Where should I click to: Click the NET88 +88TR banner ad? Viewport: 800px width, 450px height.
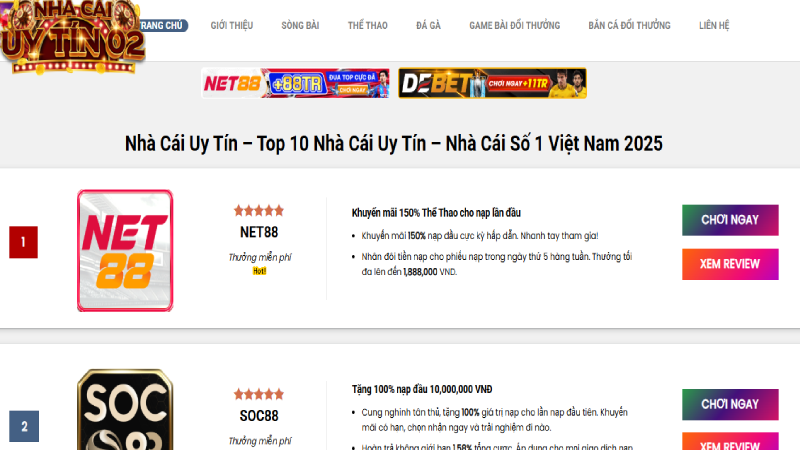295,83
